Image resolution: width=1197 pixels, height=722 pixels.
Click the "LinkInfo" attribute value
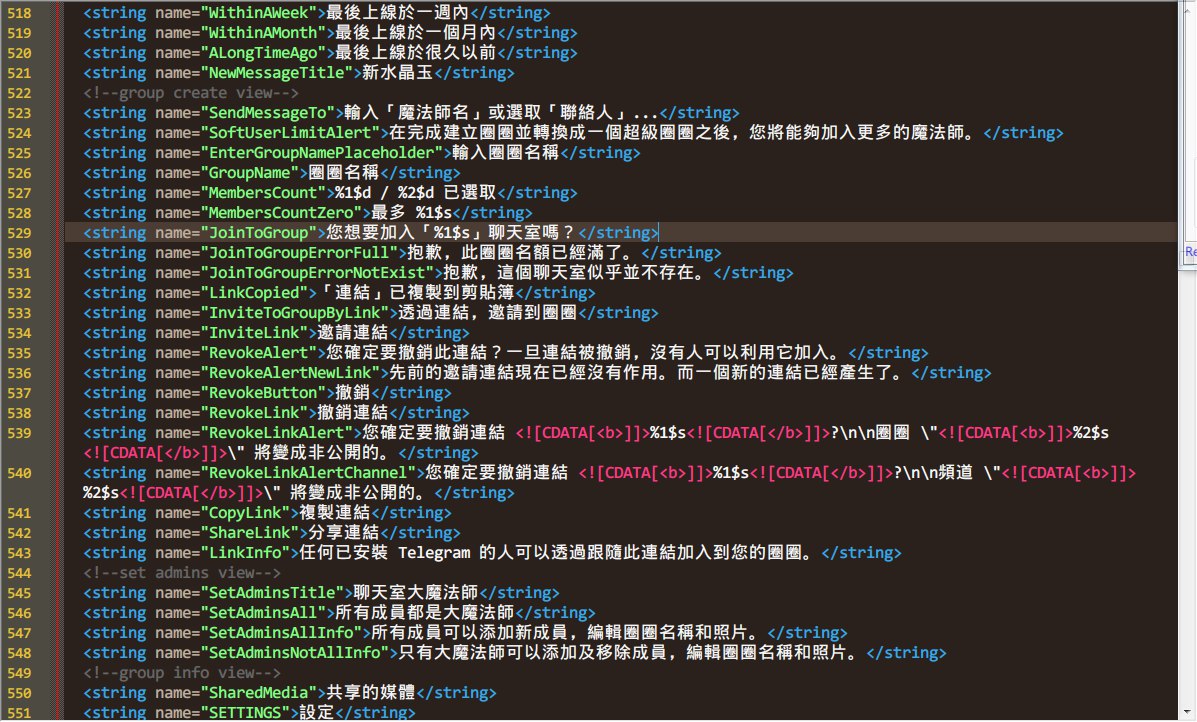coord(245,553)
